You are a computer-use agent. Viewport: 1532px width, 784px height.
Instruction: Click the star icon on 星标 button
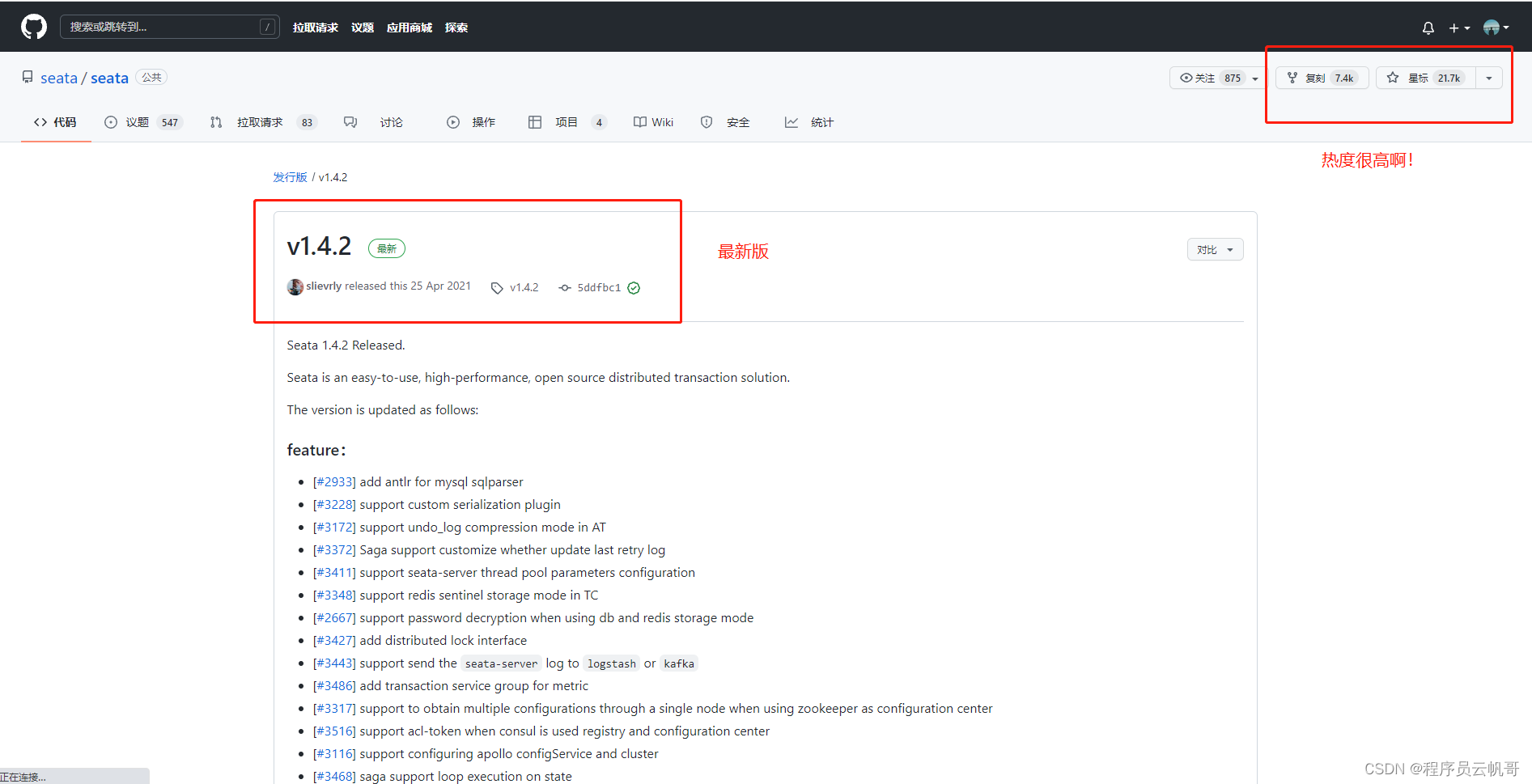pyautogui.click(x=1393, y=78)
